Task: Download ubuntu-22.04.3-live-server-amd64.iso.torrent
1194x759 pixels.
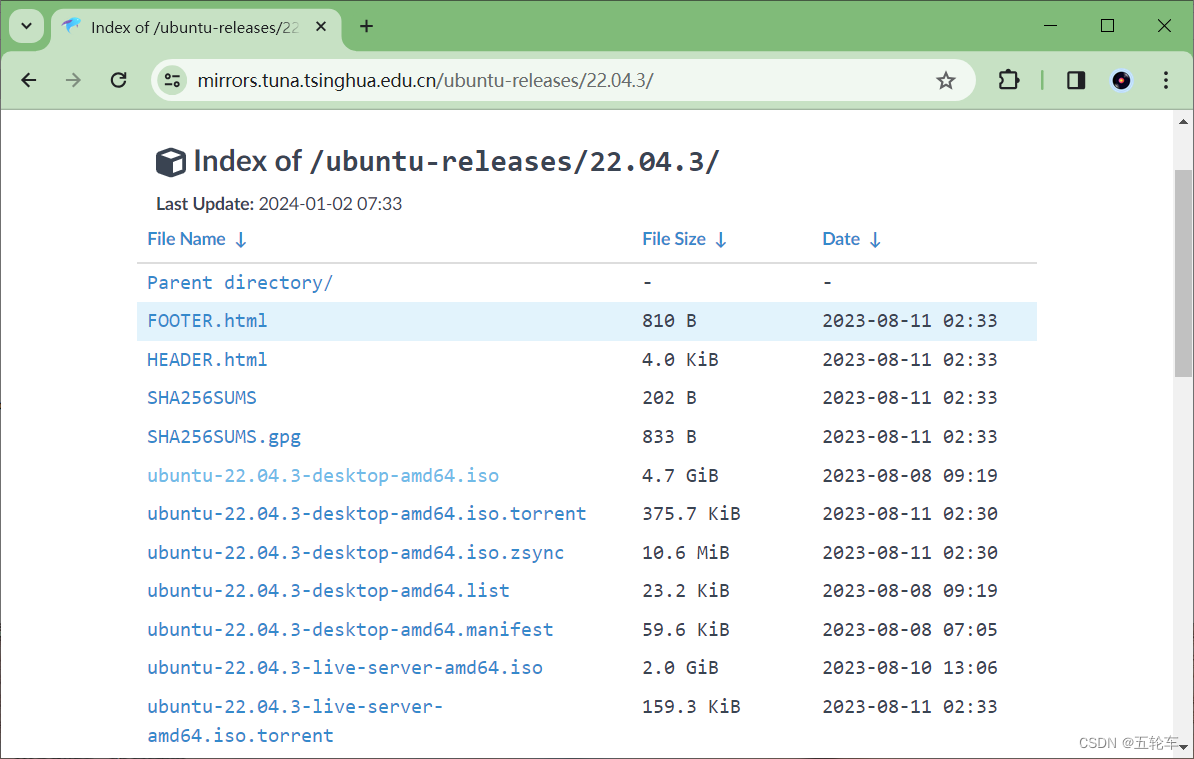Action: pos(295,721)
